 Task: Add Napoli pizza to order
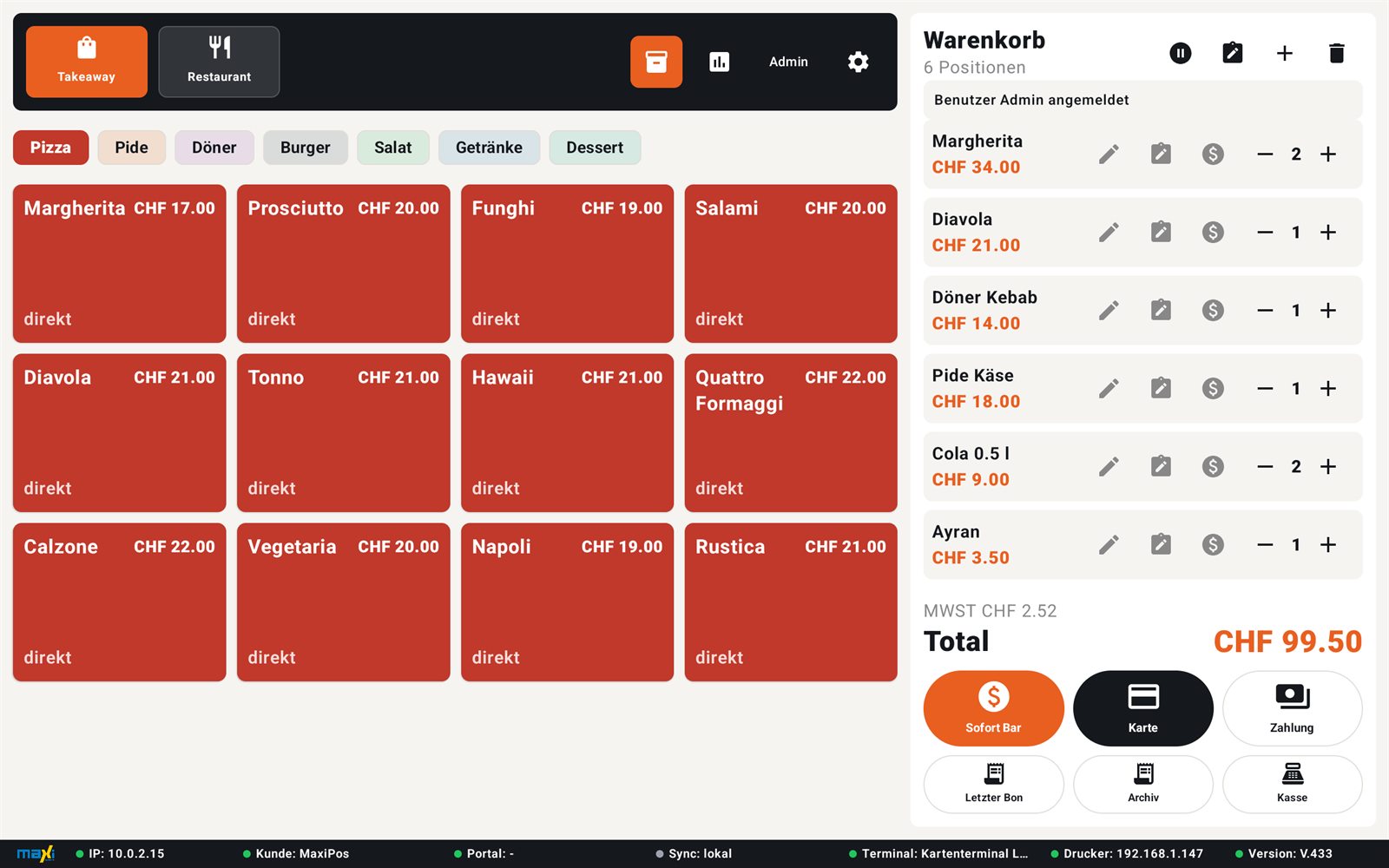pos(567,602)
